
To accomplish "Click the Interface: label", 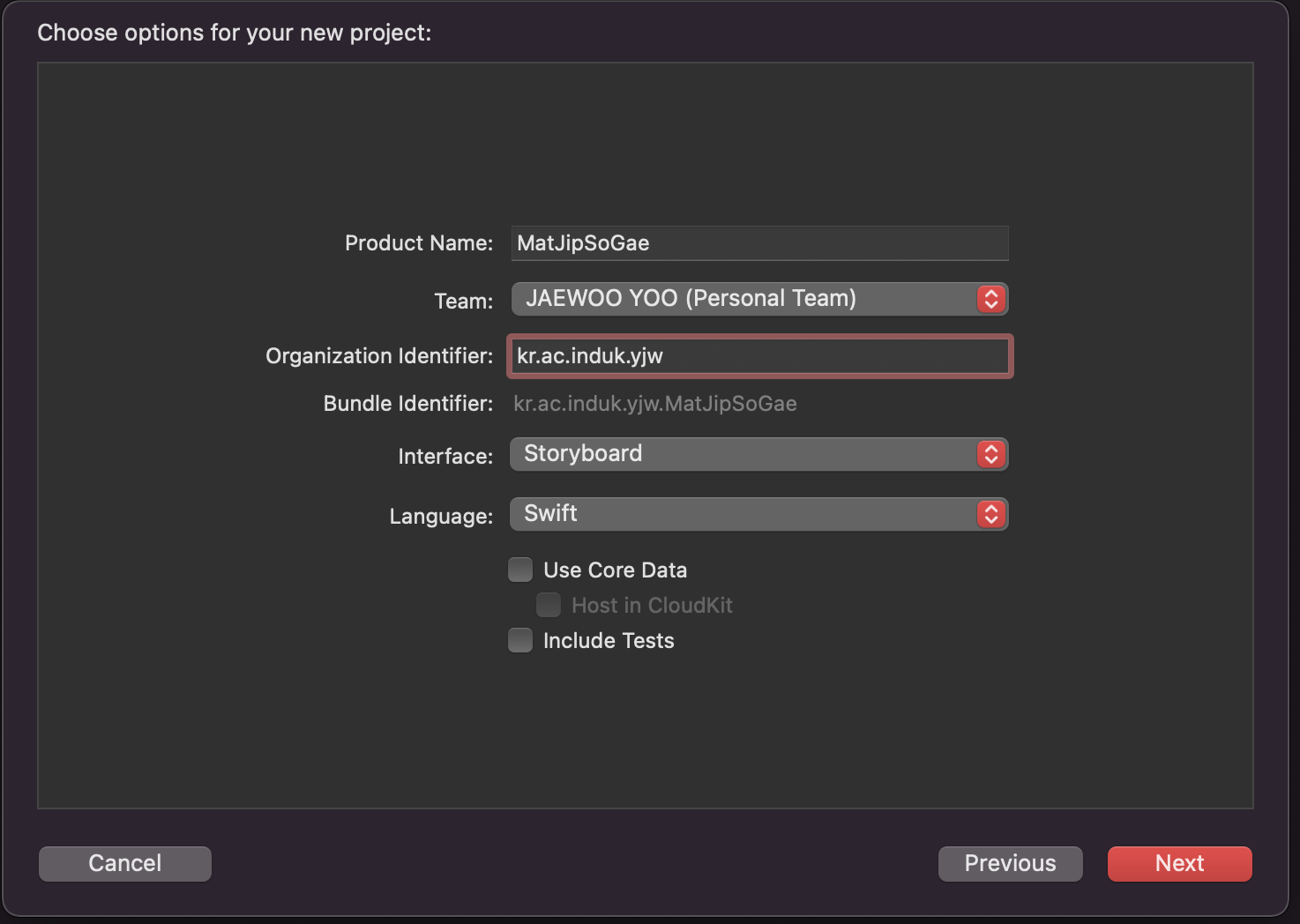I will pyautogui.click(x=445, y=456).
